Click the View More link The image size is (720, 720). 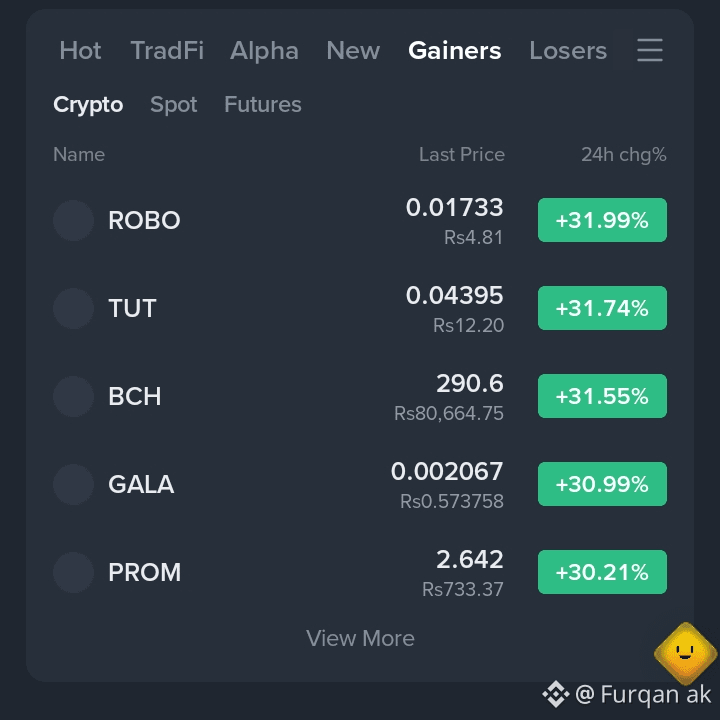pos(360,638)
